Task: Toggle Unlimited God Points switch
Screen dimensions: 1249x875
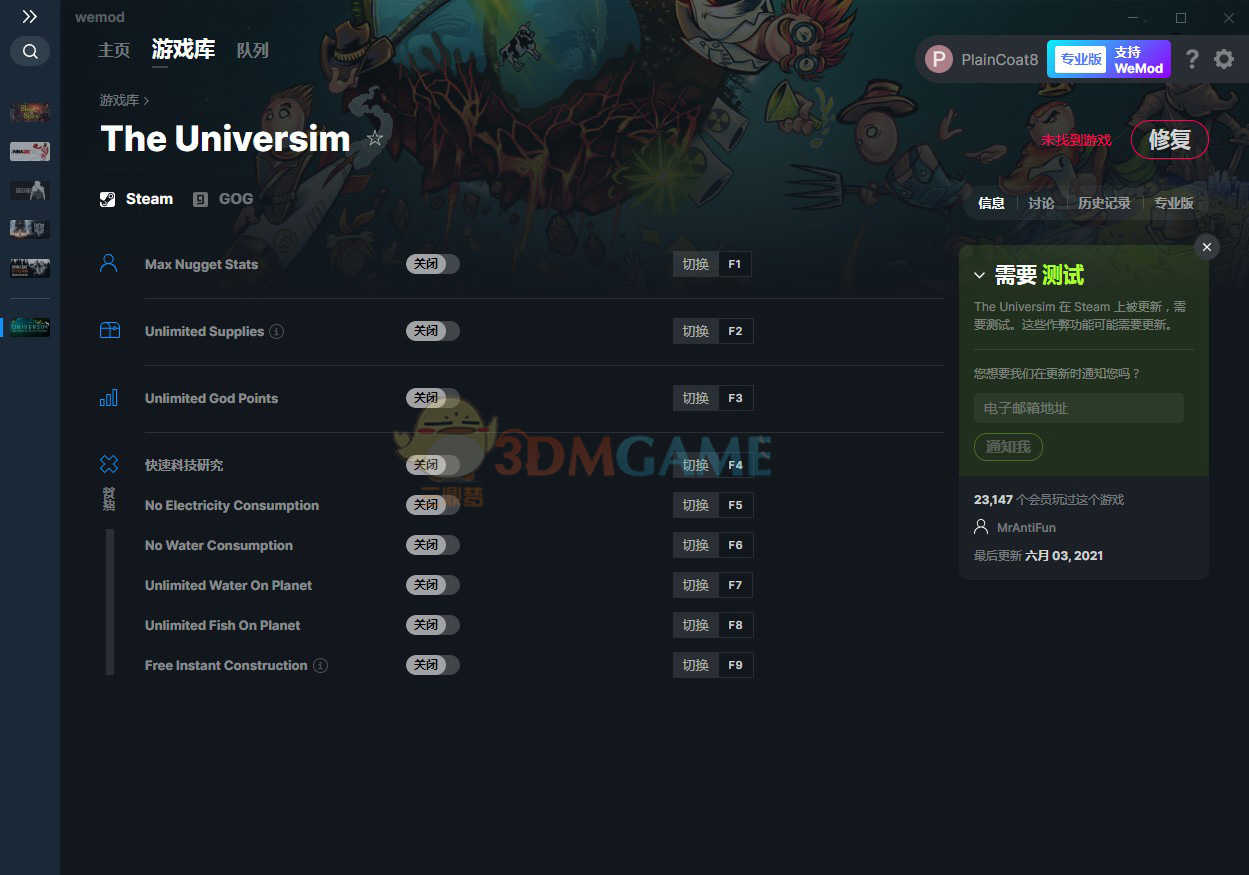Action: (433, 398)
